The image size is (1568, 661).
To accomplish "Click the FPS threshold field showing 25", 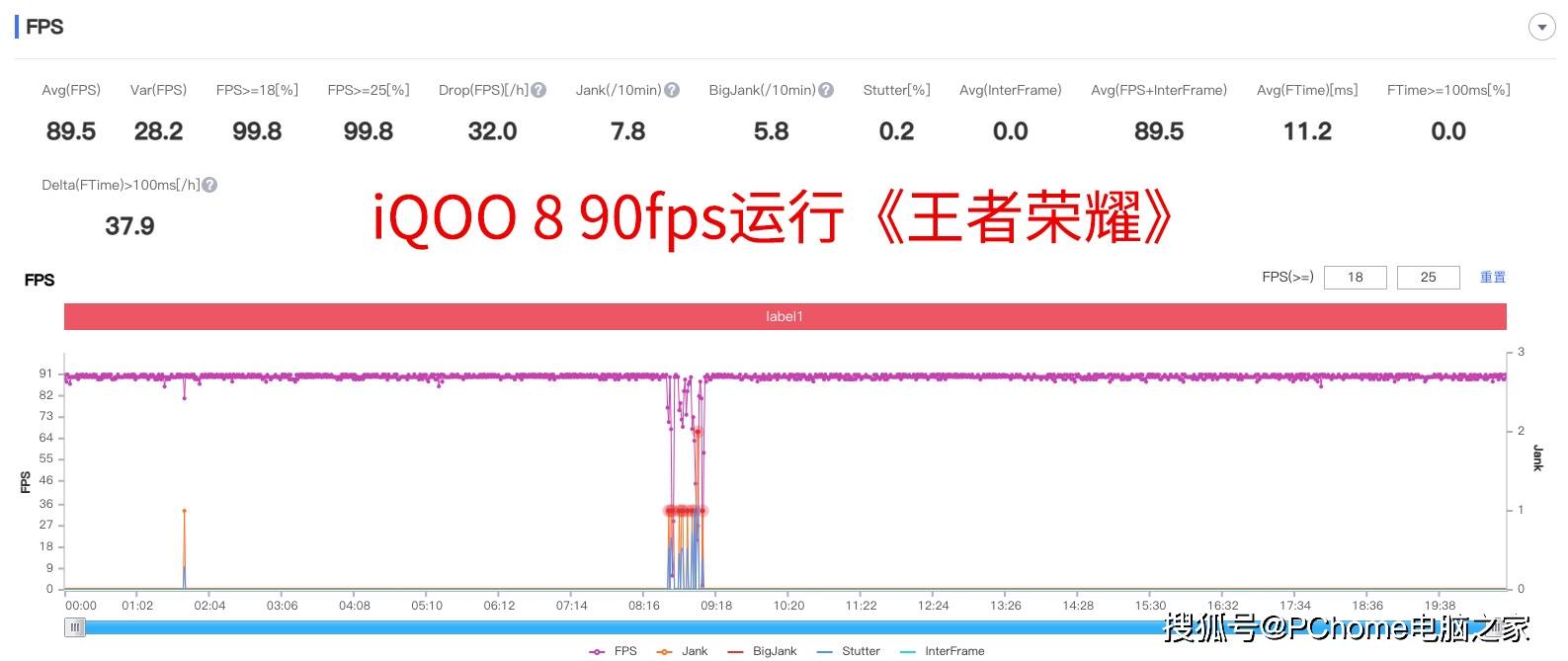I will pyautogui.click(x=1428, y=278).
